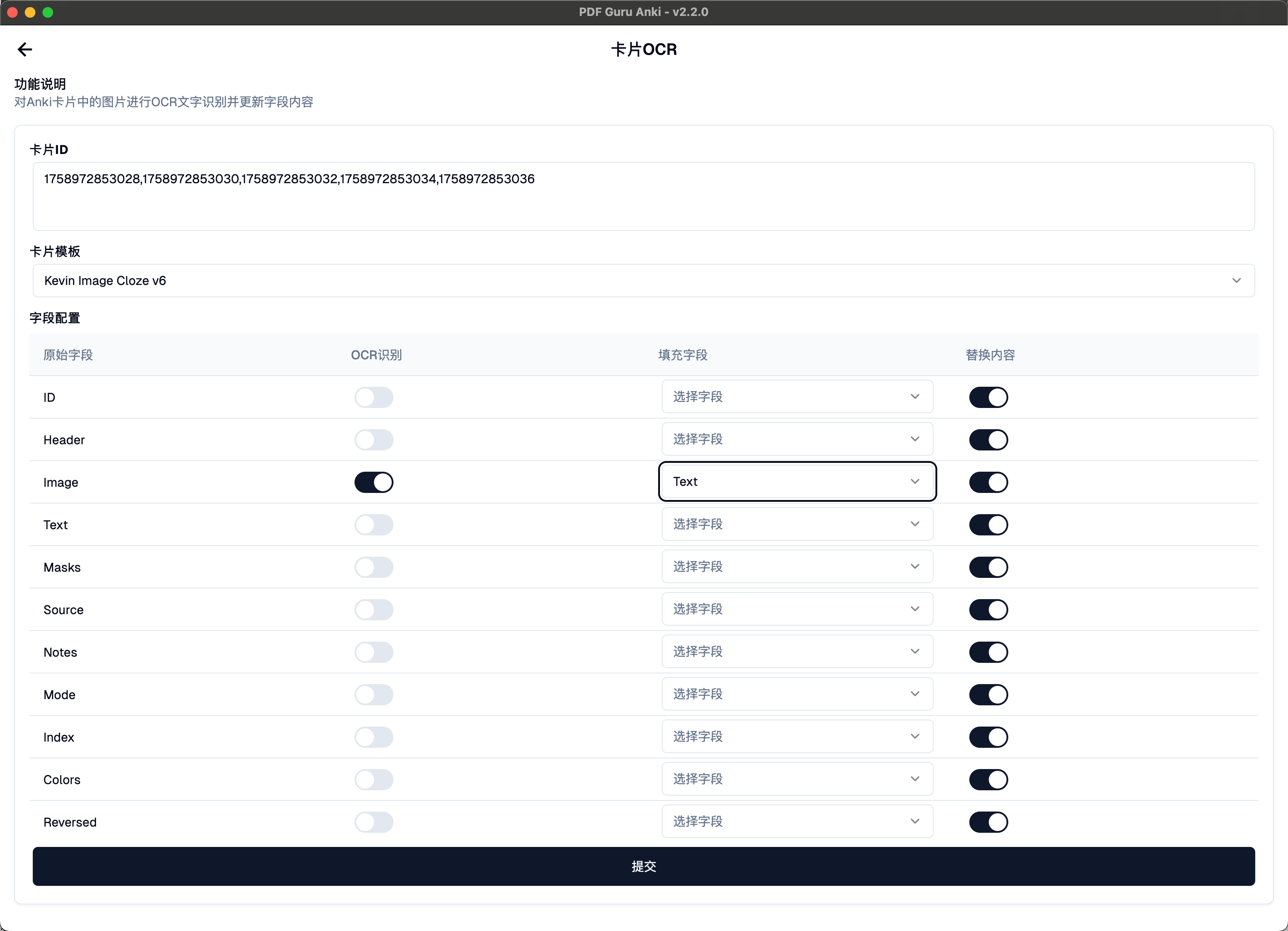1288x931 pixels.
Task: Close the window with the red button
Action: point(12,12)
